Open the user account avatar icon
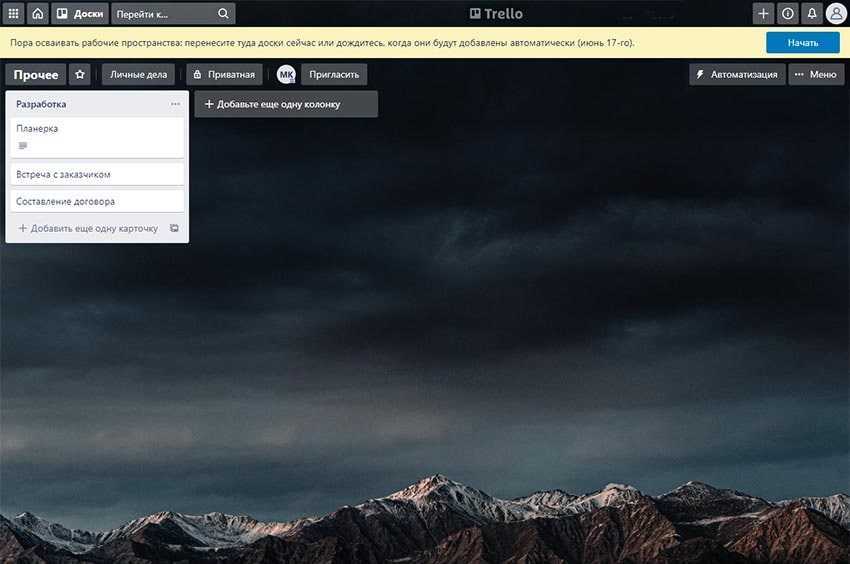The image size is (850, 564). [836, 14]
